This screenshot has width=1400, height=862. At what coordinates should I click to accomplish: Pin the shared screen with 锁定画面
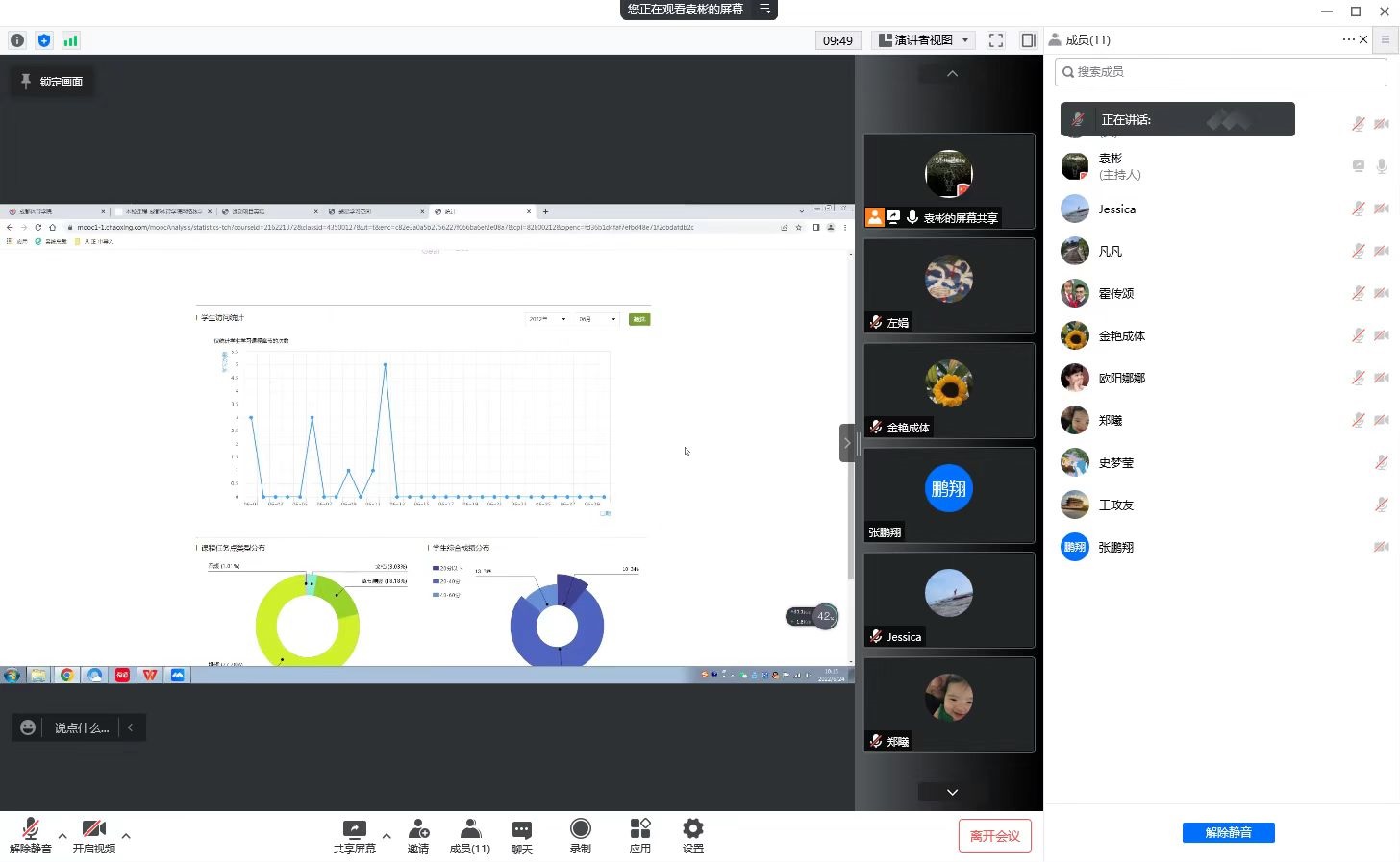click(x=53, y=82)
